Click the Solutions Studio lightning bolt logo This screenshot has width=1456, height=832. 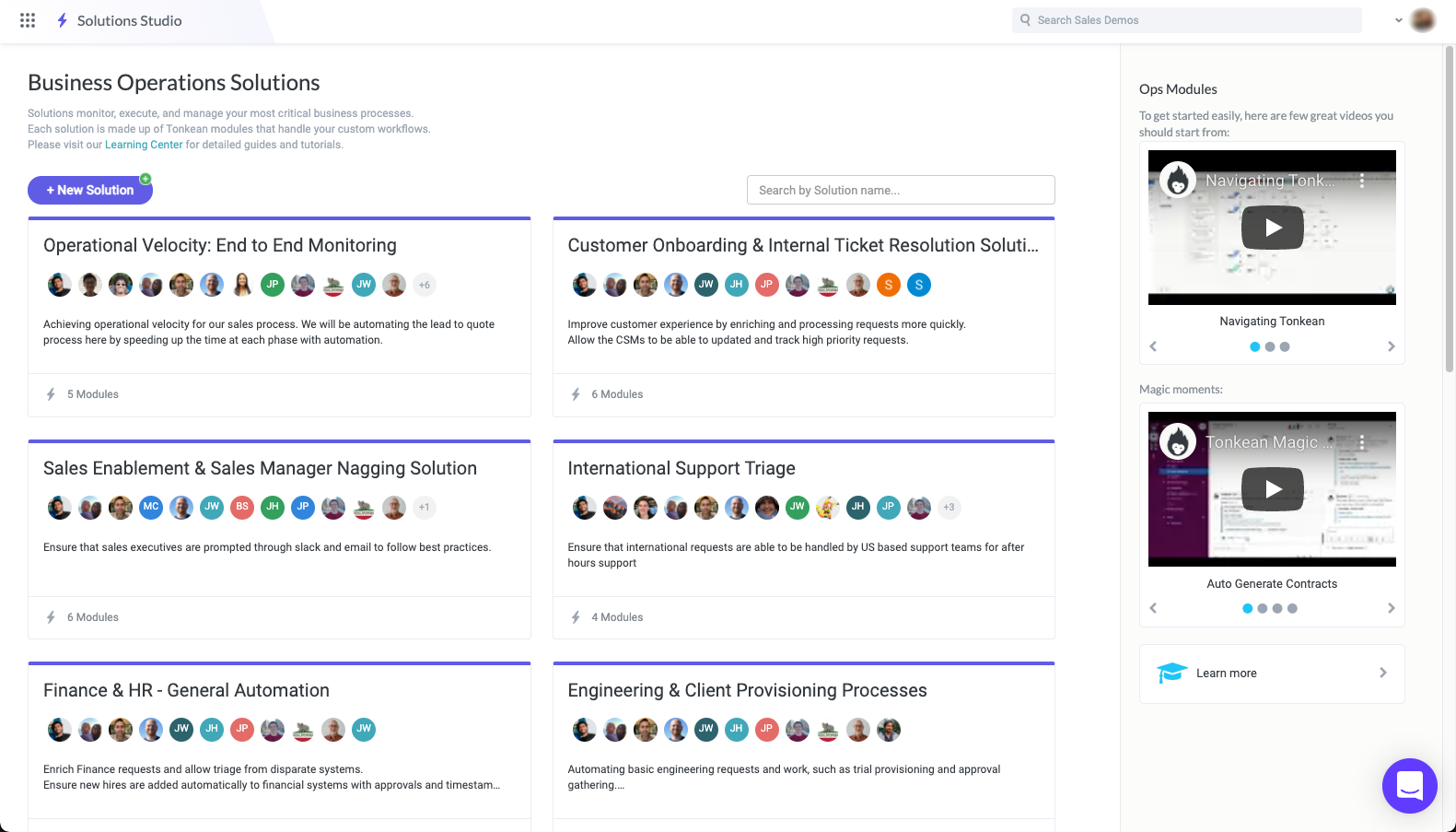point(62,20)
